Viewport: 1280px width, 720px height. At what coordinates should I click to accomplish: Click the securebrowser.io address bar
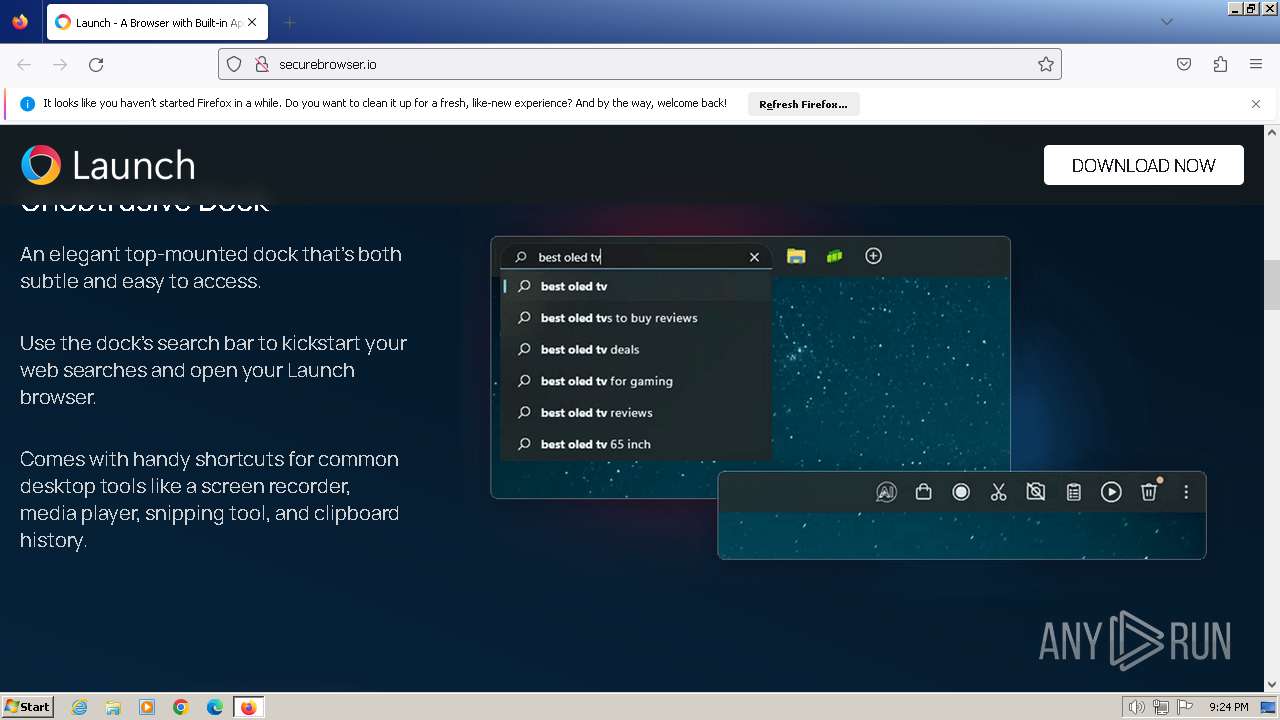pyautogui.click(x=640, y=64)
